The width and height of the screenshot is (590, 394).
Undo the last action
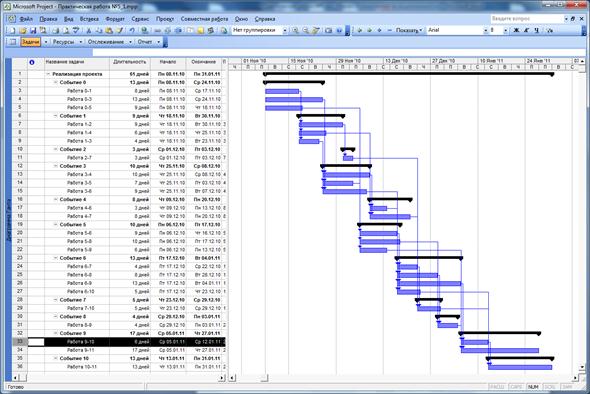[132, 30]
